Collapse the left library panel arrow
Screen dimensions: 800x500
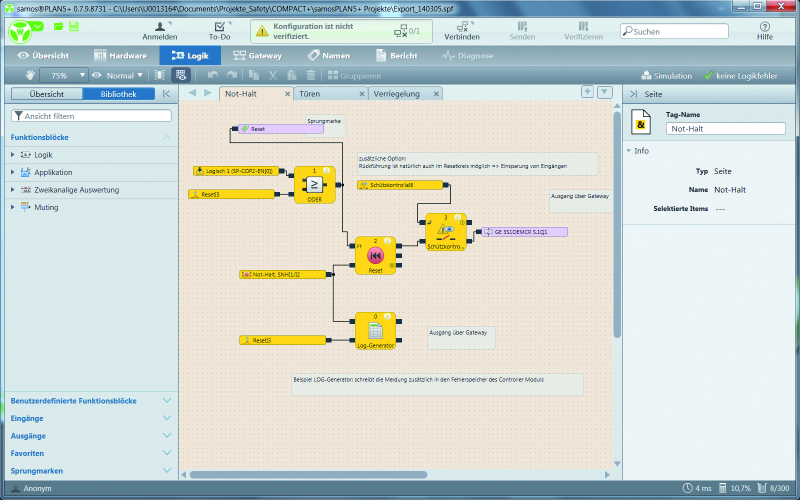[x=166, y=94]
